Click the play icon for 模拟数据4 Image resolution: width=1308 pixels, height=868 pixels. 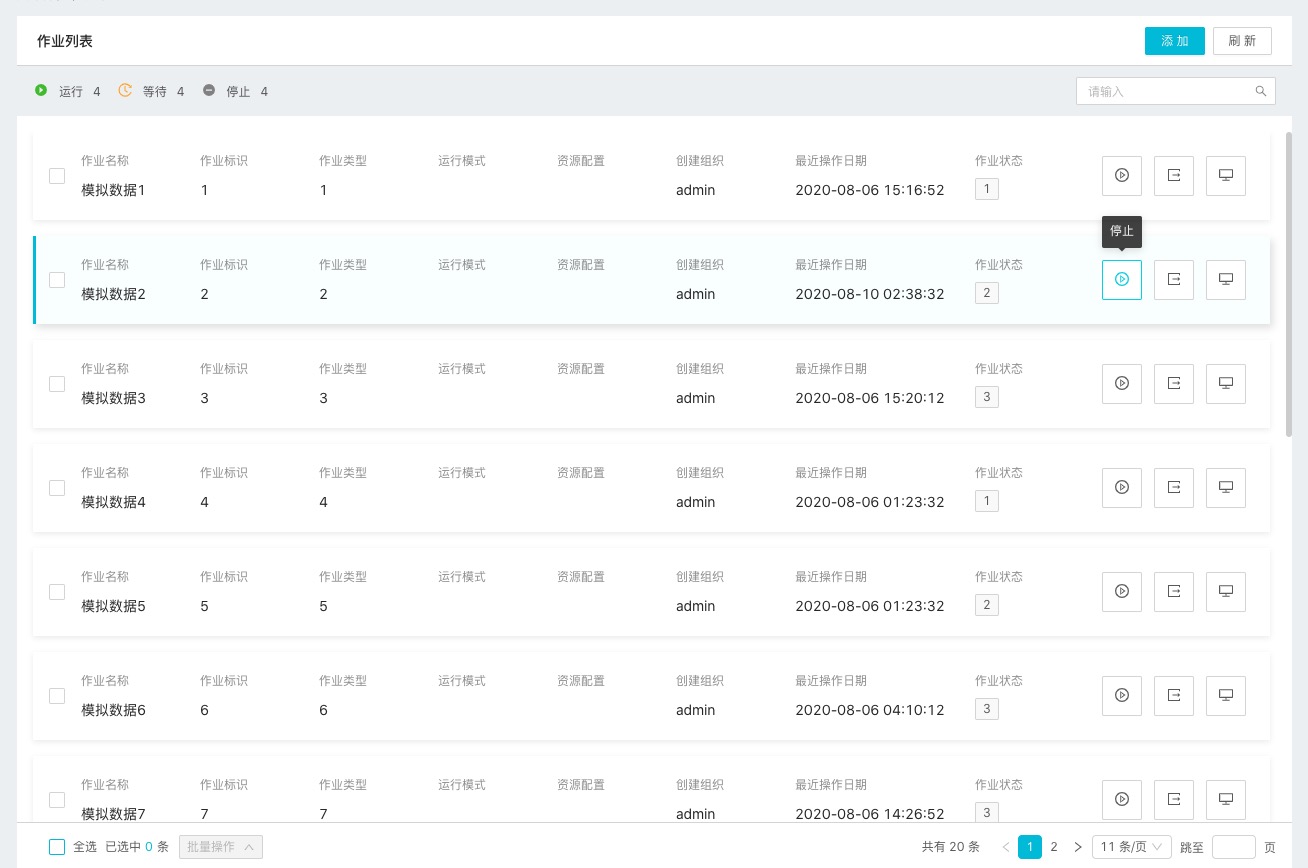1122,487
